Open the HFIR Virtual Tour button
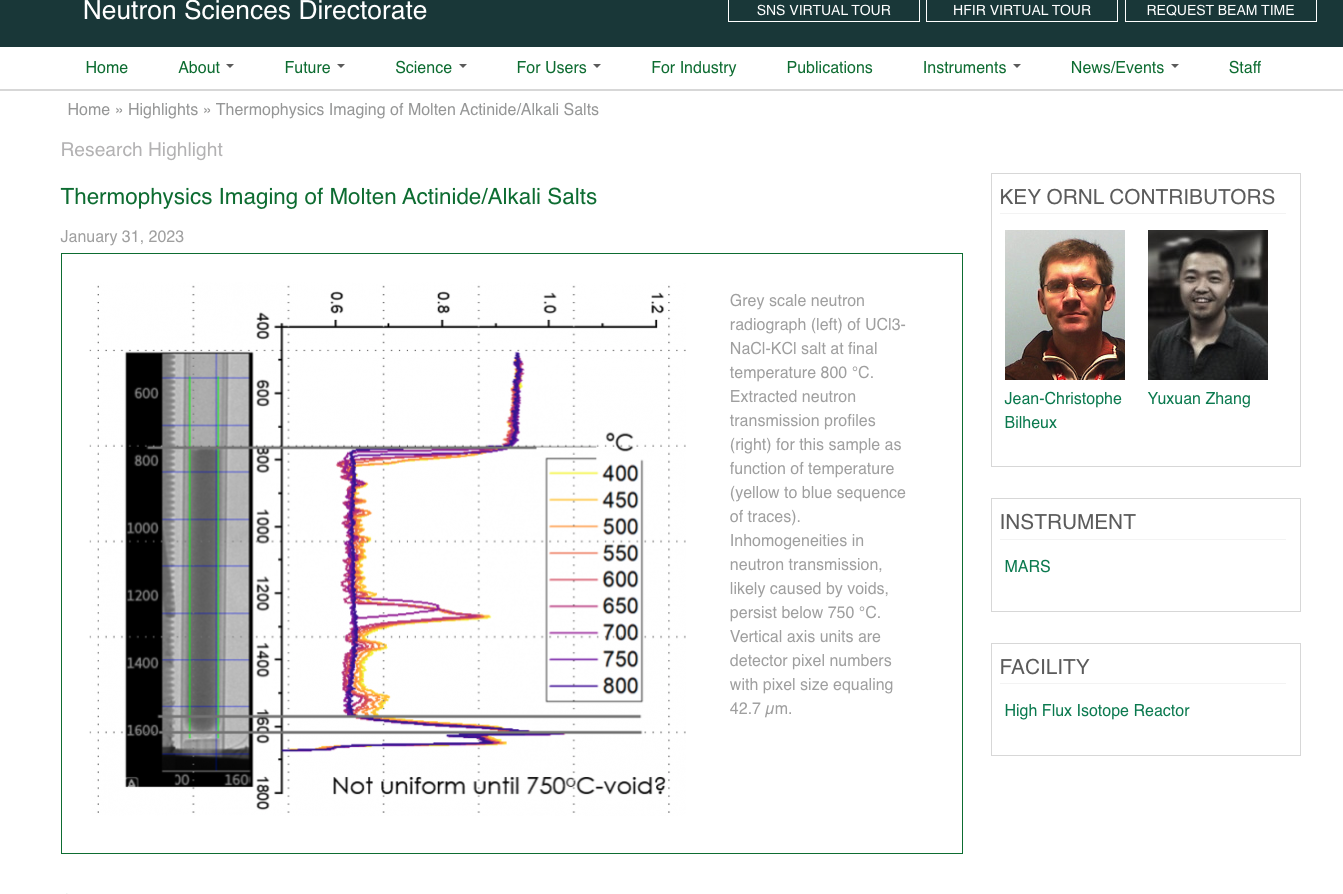Viewport: 1343px width, 894px height. click(1021, 11)
